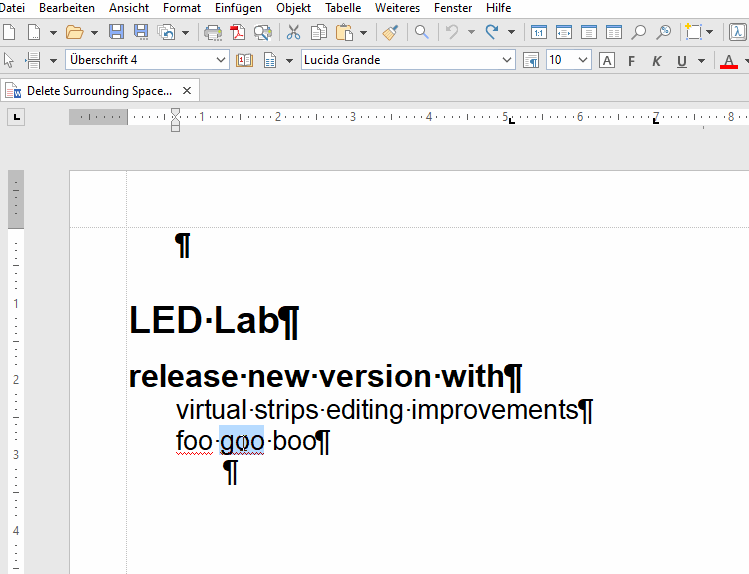Open the font size dropdown showing 10
Viewport: 749px width, 574px height.
583,60
